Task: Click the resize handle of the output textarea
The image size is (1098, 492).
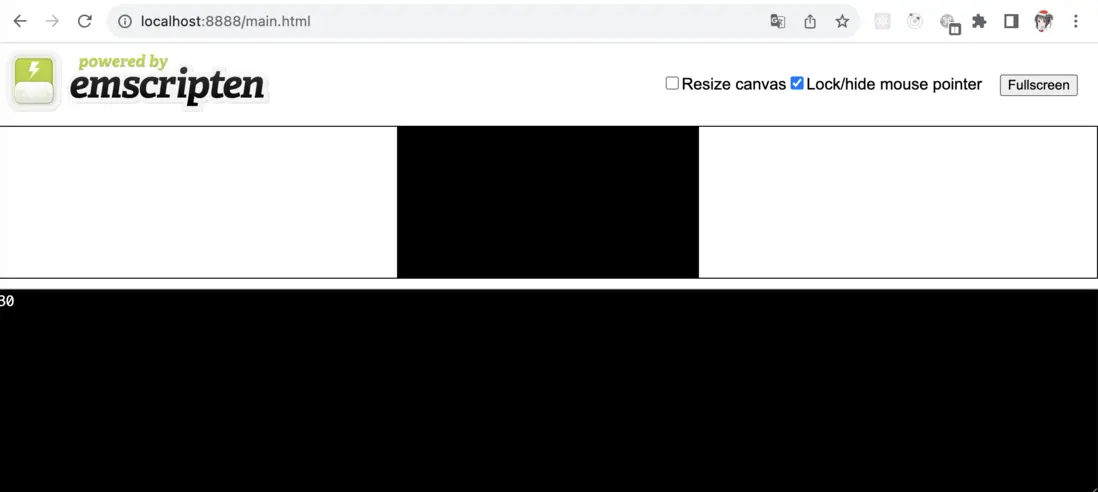Action: coord(1092,486)
